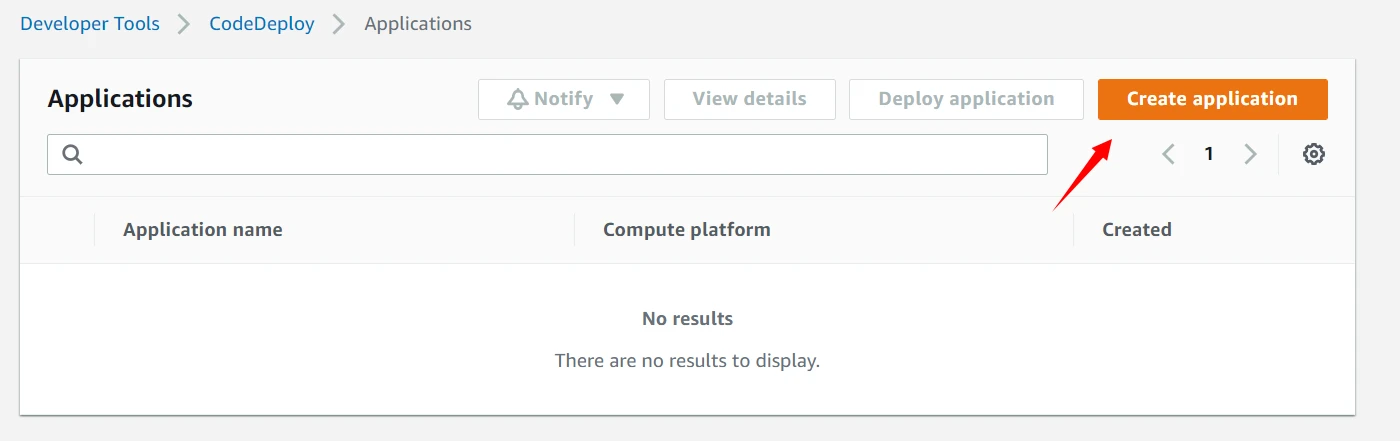Click the Applications panel heading

pos(120,99)
